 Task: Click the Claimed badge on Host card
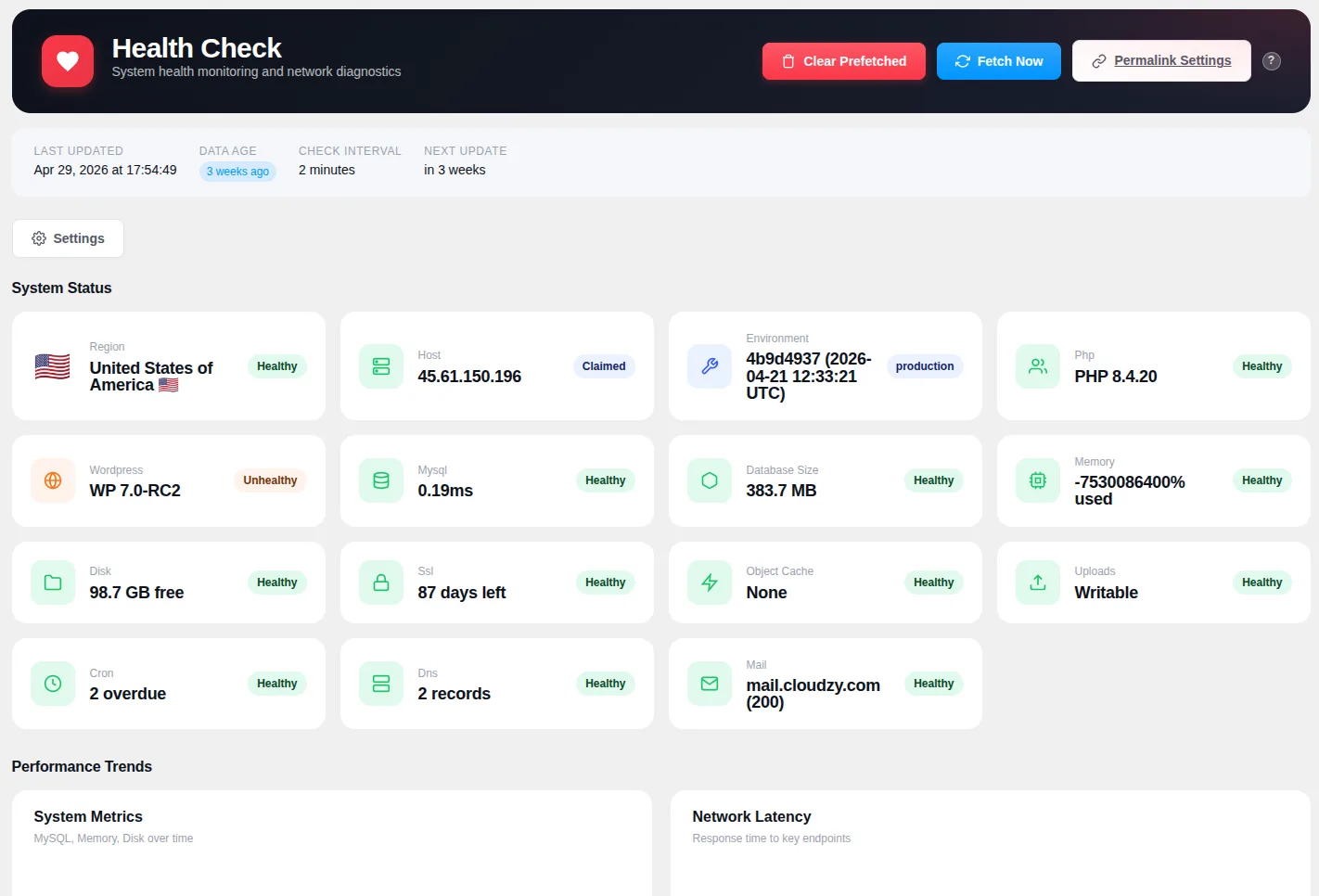tap(604, 366)
